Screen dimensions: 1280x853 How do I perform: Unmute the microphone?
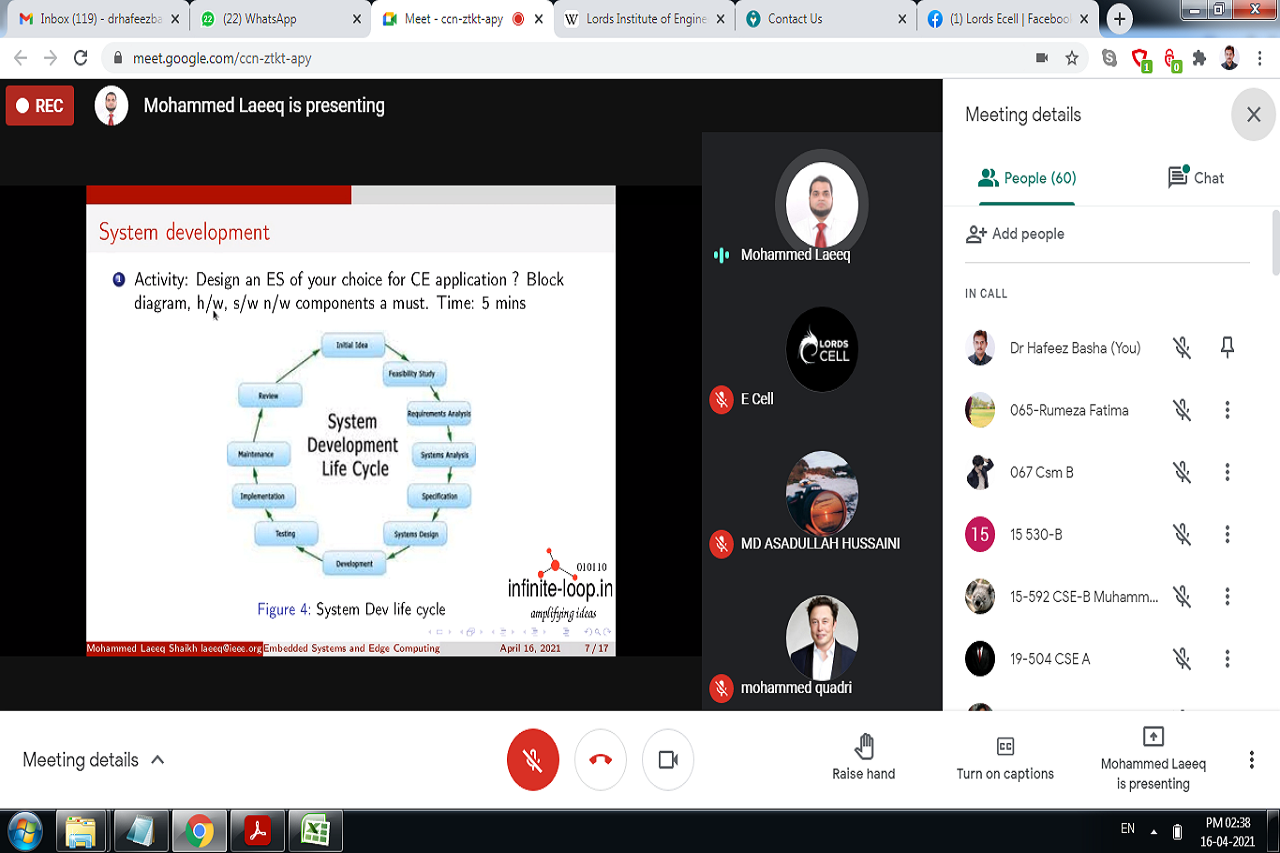tap(533, 760)
